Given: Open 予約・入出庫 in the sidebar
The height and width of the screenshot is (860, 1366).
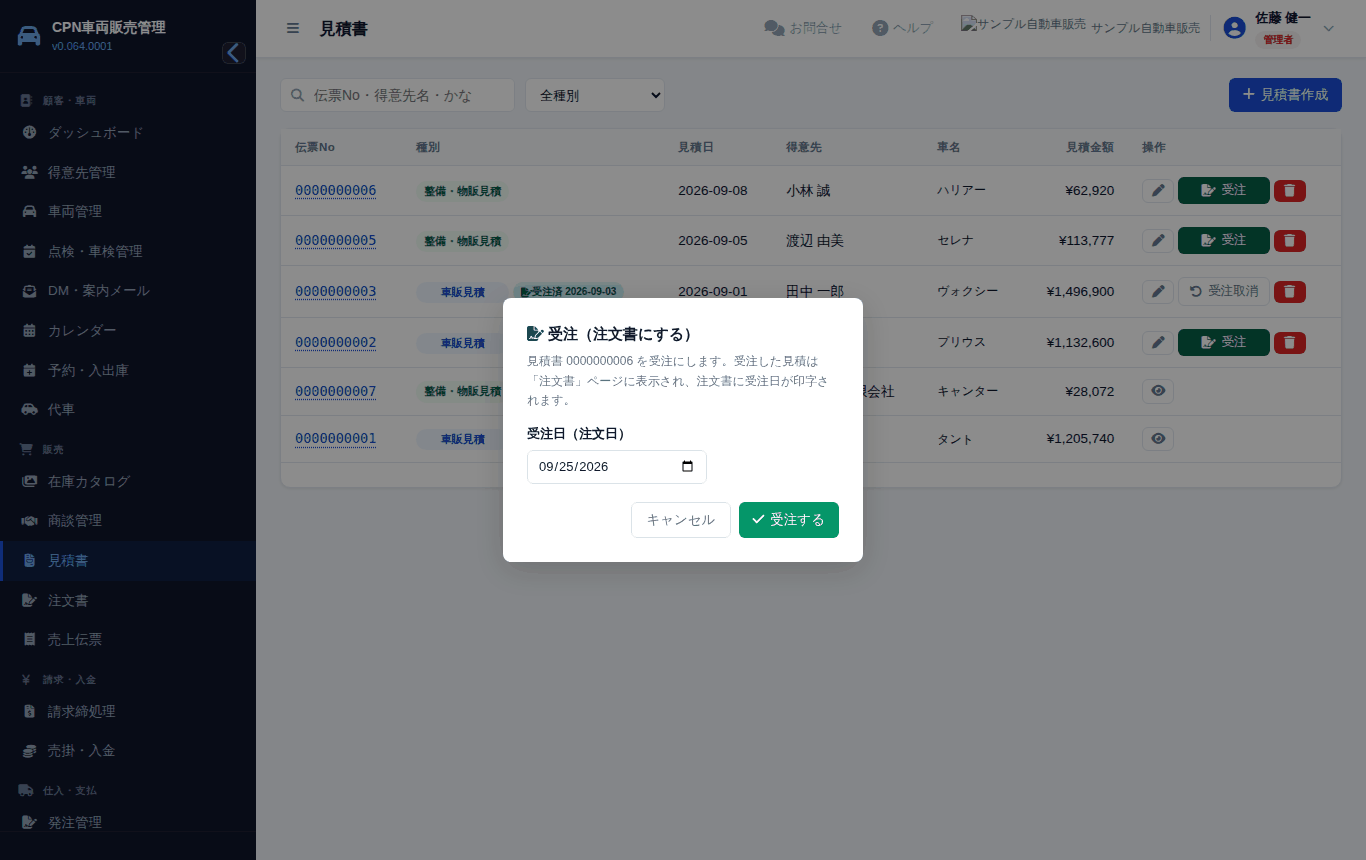Looking at the screenshot, I should click(x=128, y=370).
